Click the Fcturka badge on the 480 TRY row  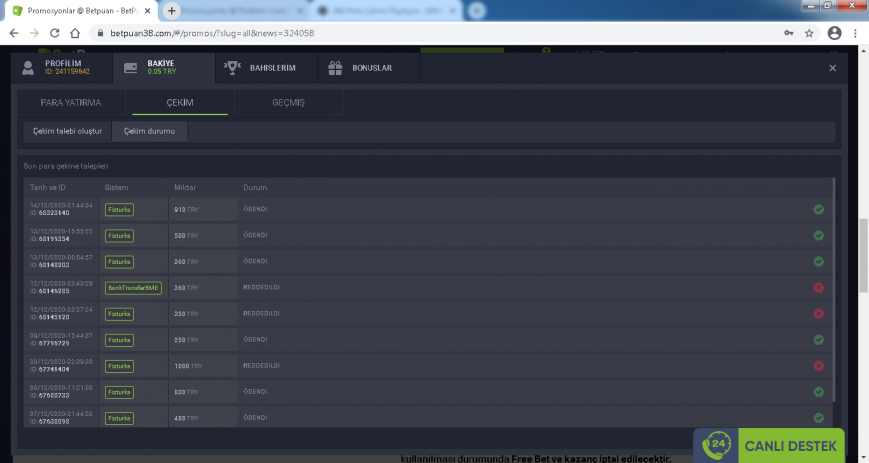(119, 418)
